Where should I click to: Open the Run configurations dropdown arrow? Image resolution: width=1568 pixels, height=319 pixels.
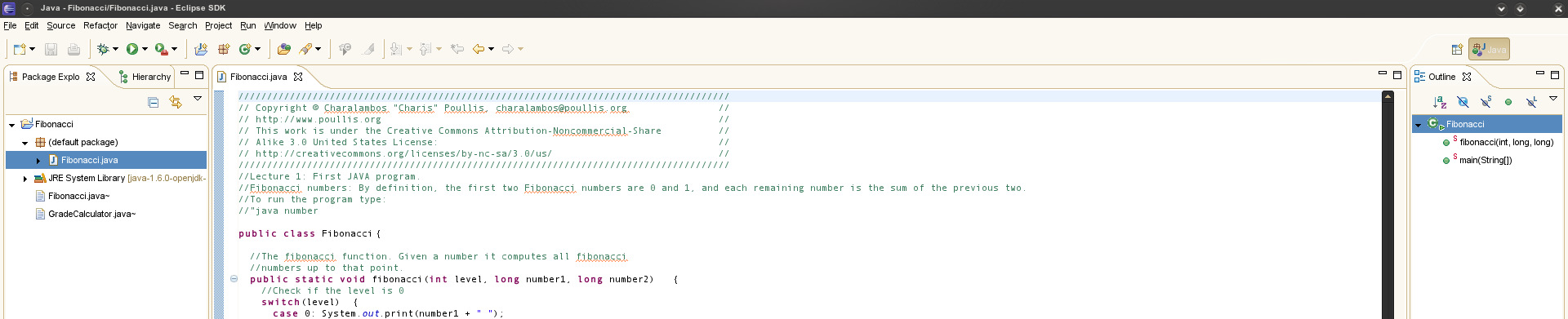pyautogui.click(x=145, y=49)
